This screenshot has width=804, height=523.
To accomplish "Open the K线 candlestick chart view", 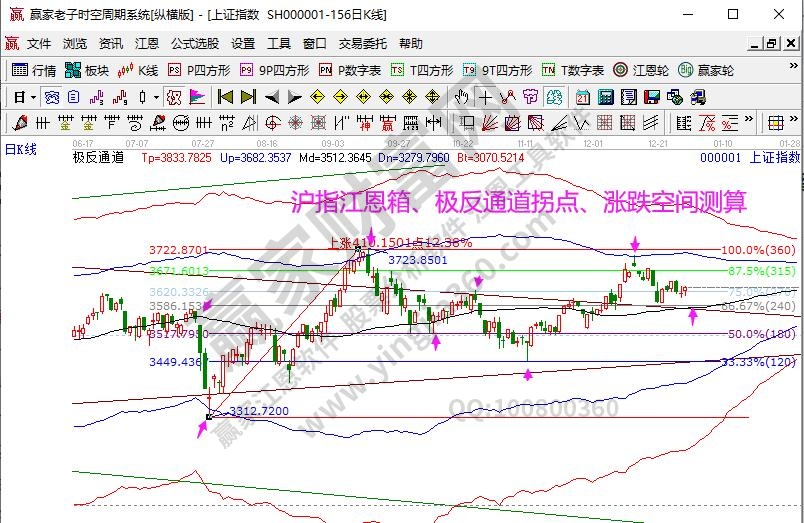I will [138, 70].
